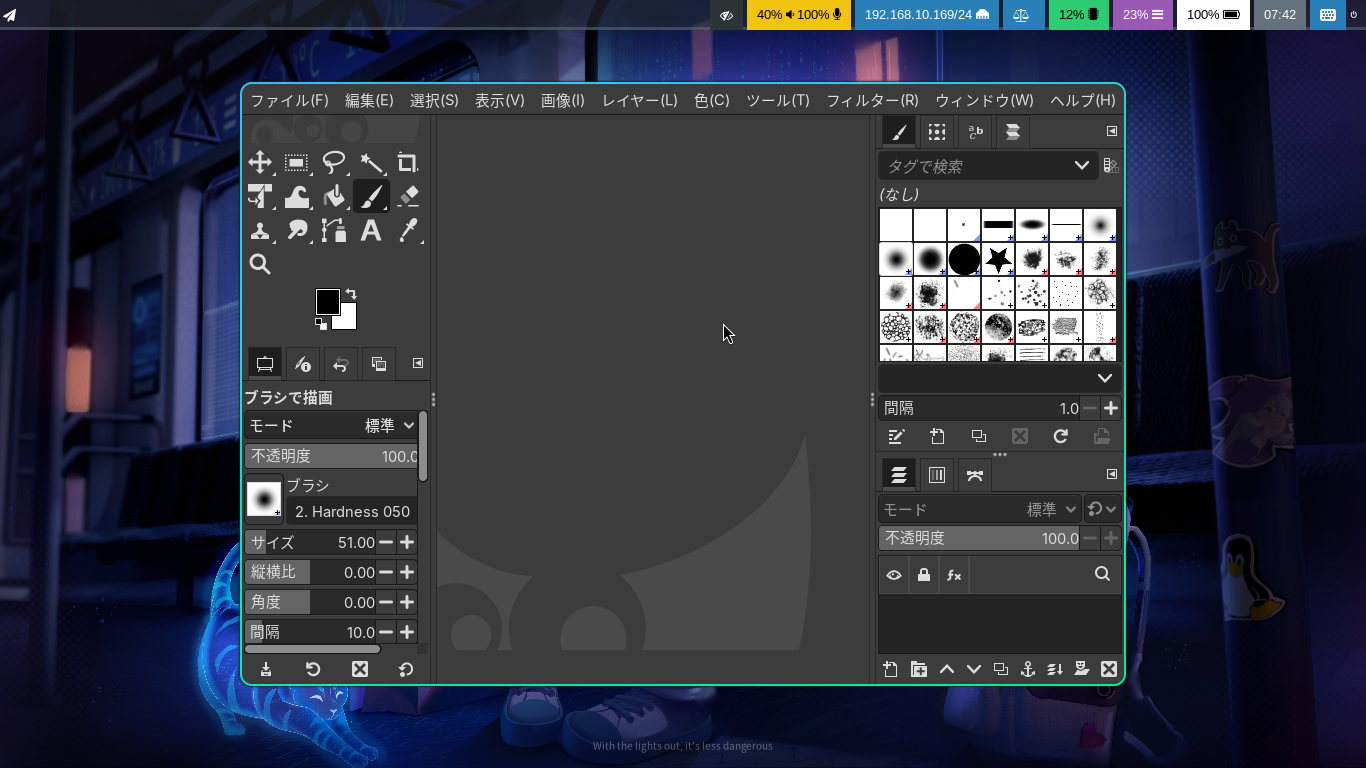
Task: Select the Text tool
Action: [x=371, y=231]
